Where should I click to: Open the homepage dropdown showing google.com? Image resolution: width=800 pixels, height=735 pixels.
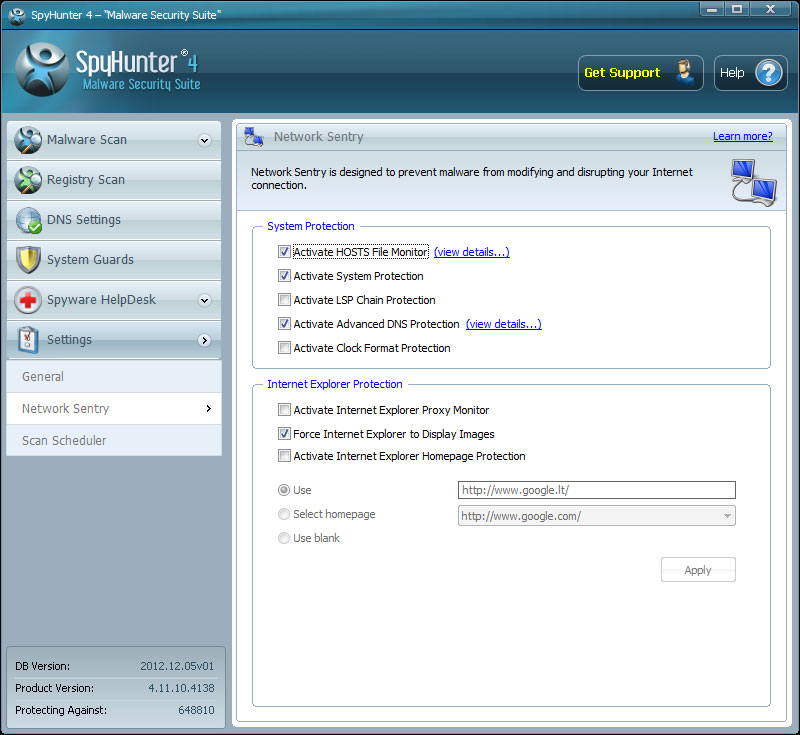(596, 516)
